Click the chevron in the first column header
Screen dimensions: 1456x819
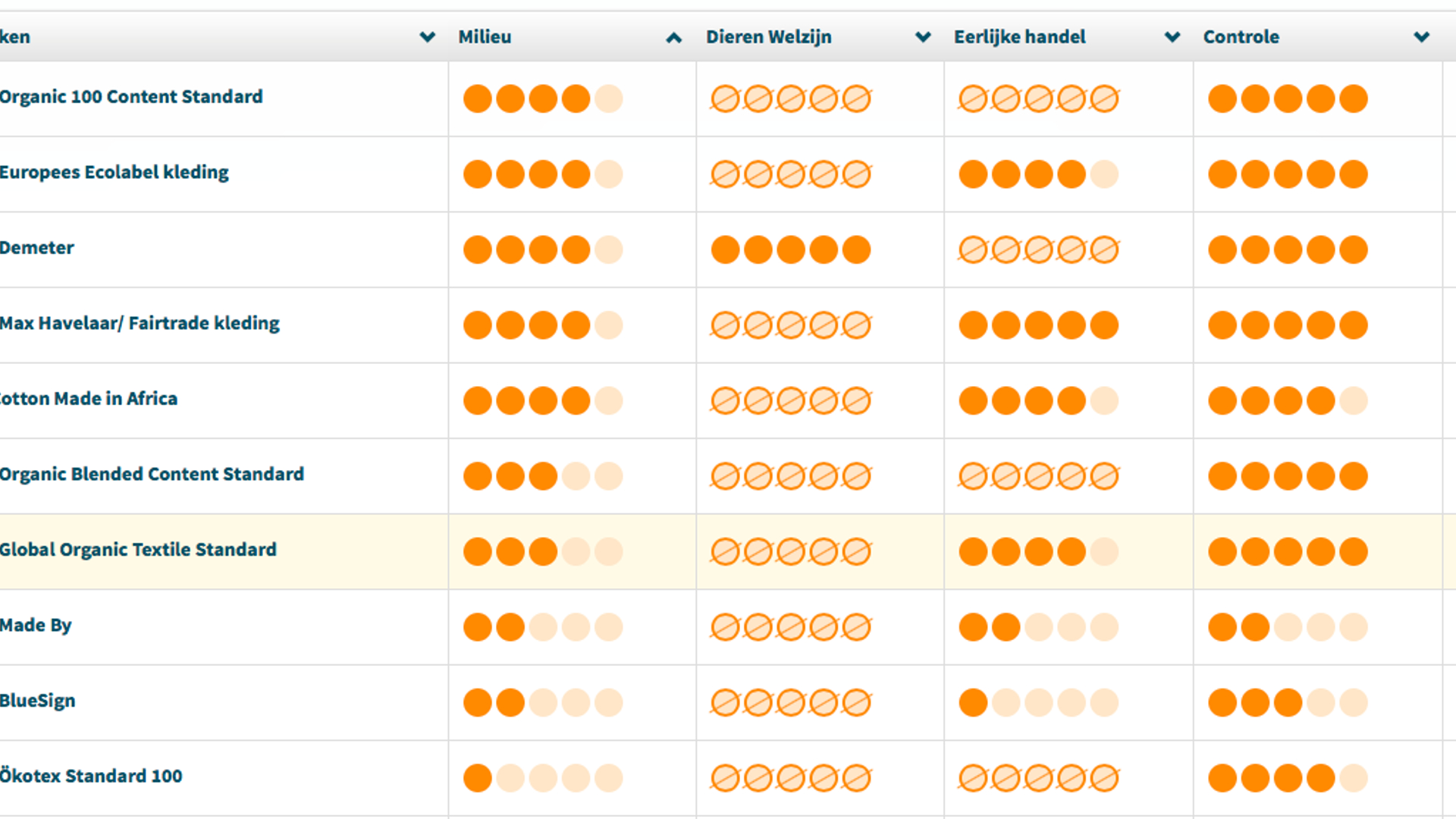(428, 37)
